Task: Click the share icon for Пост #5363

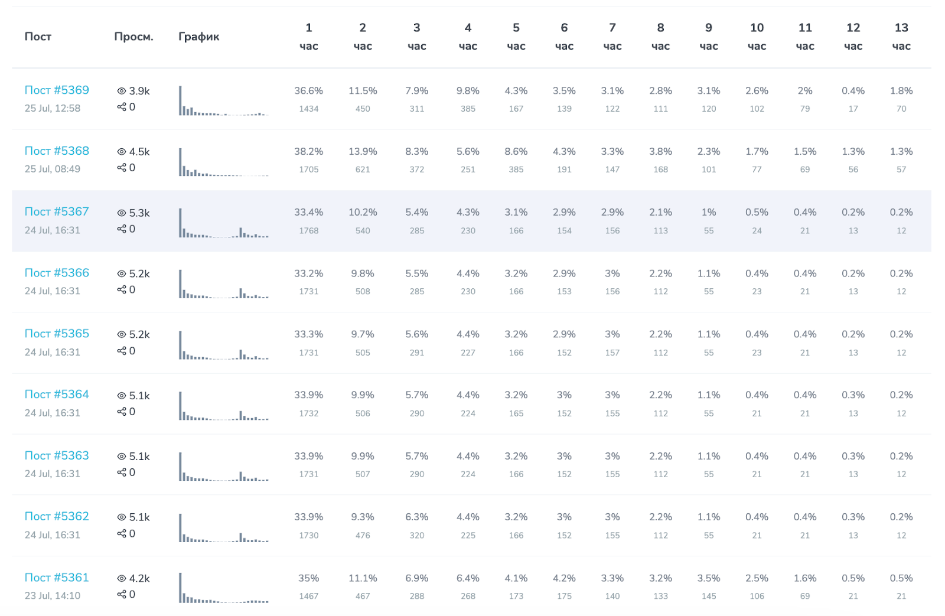Action: pos(121,472)
